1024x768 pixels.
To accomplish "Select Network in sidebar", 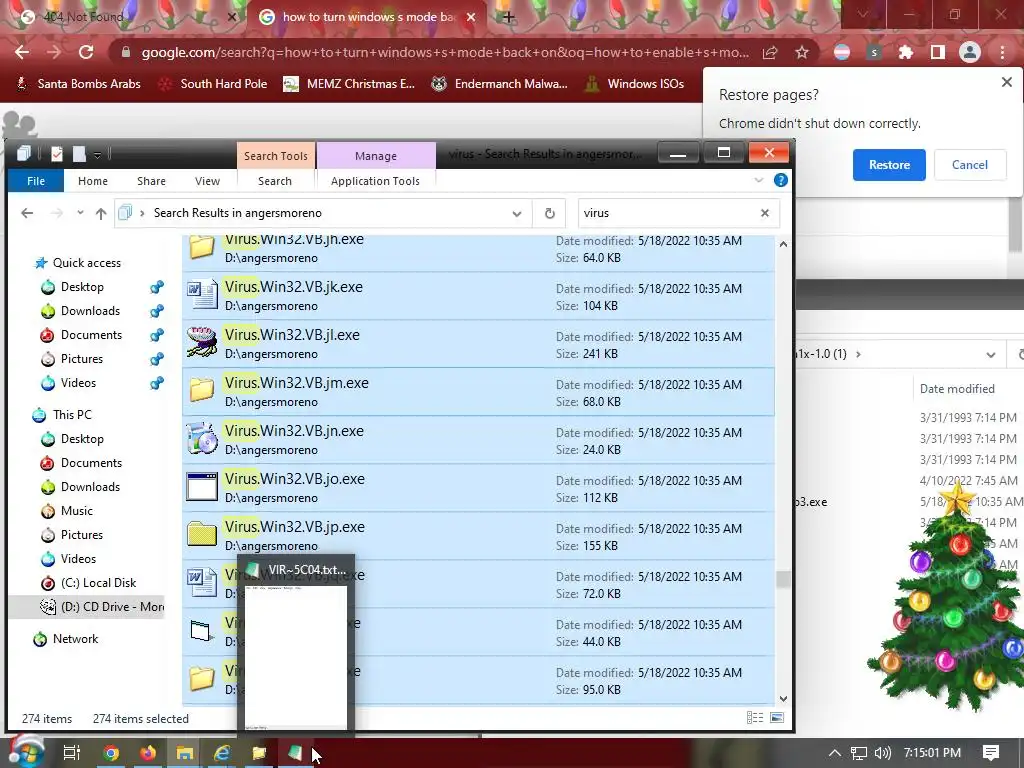I will click(x=75, y=639).
